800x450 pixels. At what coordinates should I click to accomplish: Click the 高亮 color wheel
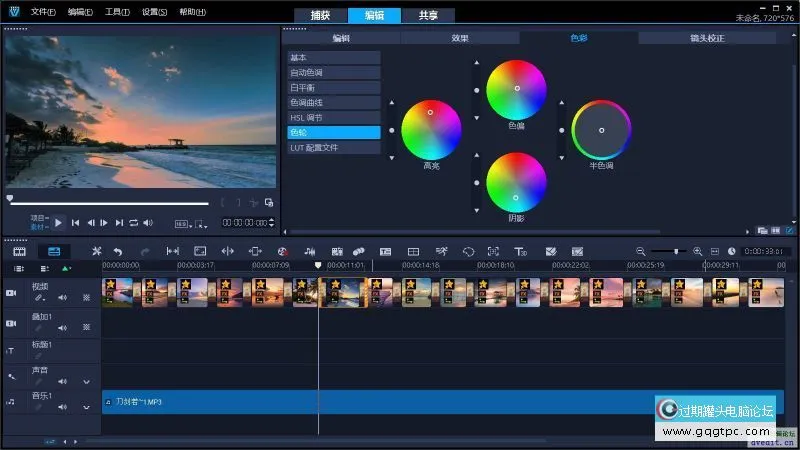pos(431,129)
